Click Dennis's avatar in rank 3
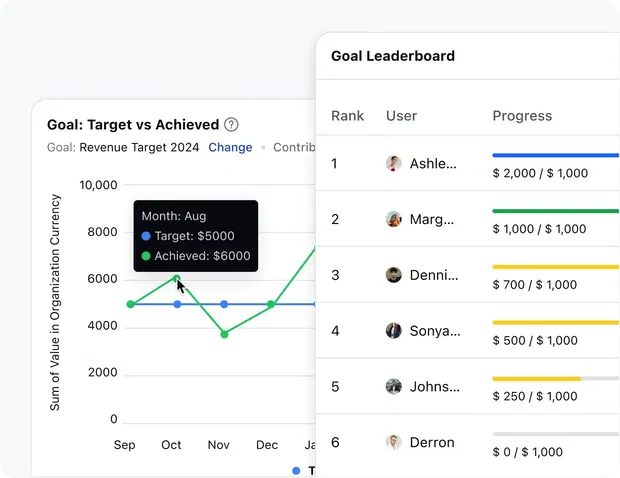 tap(394, 275)
